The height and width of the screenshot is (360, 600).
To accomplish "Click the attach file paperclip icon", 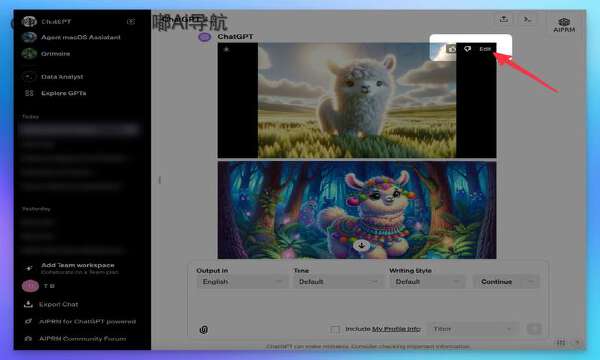I will 204,329.
